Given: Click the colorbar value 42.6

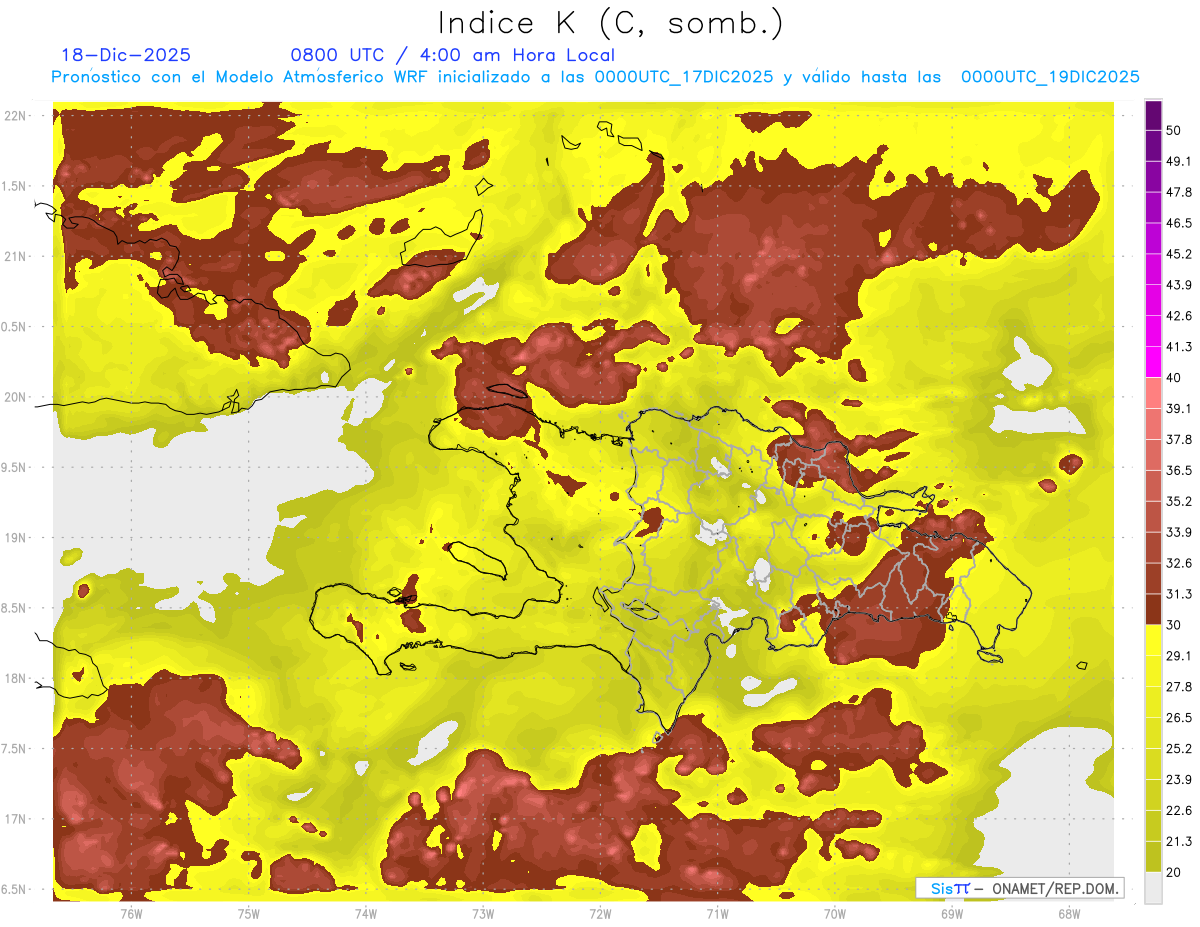Looking at the screenshot, I should 1180,315.
